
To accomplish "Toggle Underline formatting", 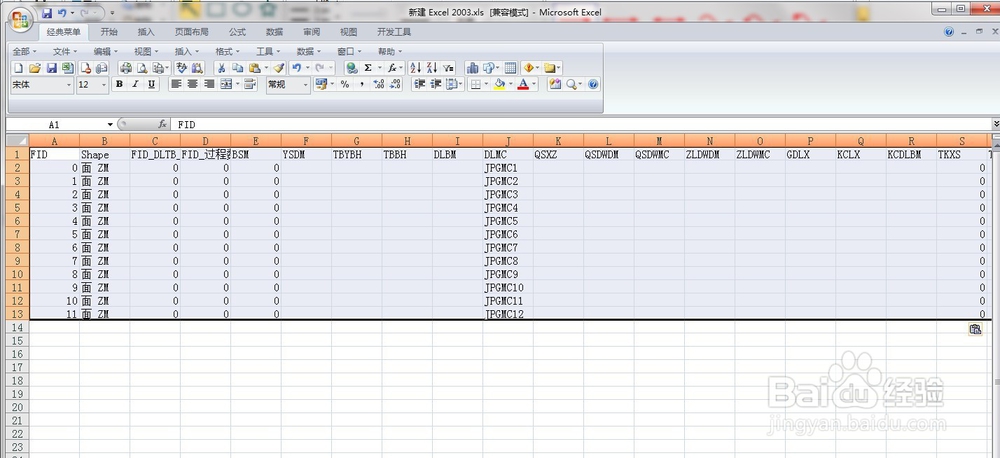I will (x=151, y=84).
